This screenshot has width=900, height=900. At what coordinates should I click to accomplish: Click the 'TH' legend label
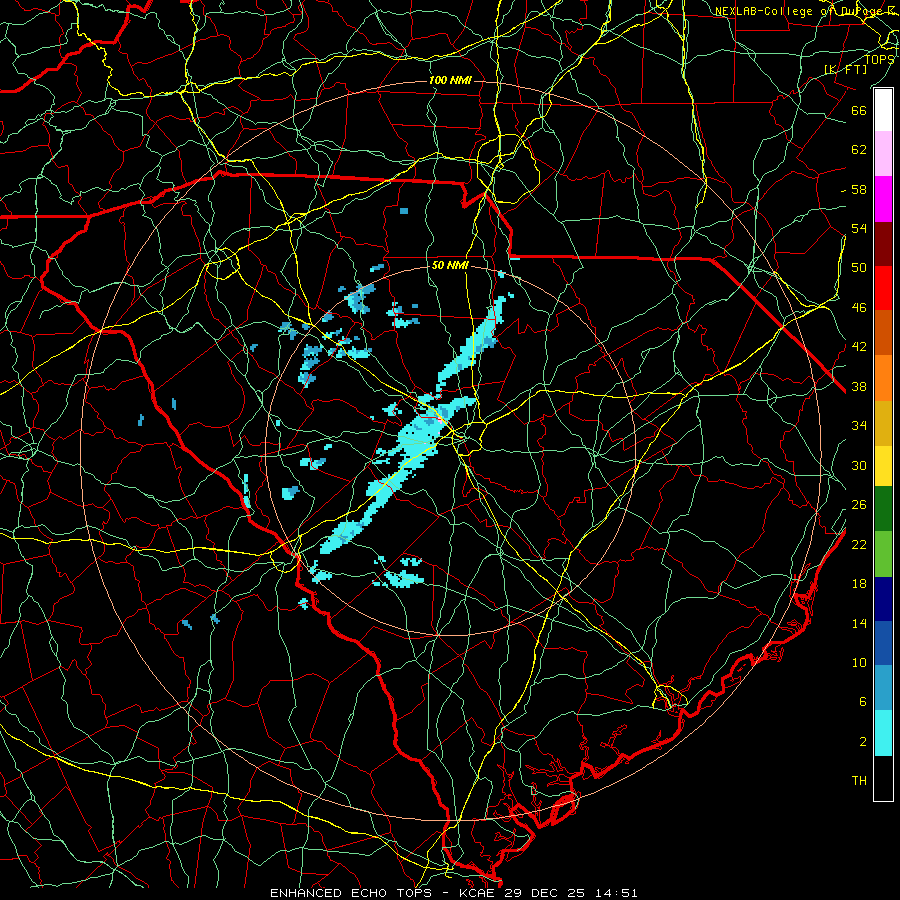coord(859,781)
